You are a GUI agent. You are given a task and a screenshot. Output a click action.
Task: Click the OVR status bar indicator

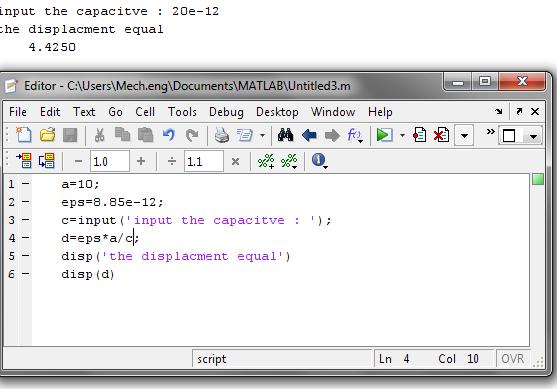[513, 359]
